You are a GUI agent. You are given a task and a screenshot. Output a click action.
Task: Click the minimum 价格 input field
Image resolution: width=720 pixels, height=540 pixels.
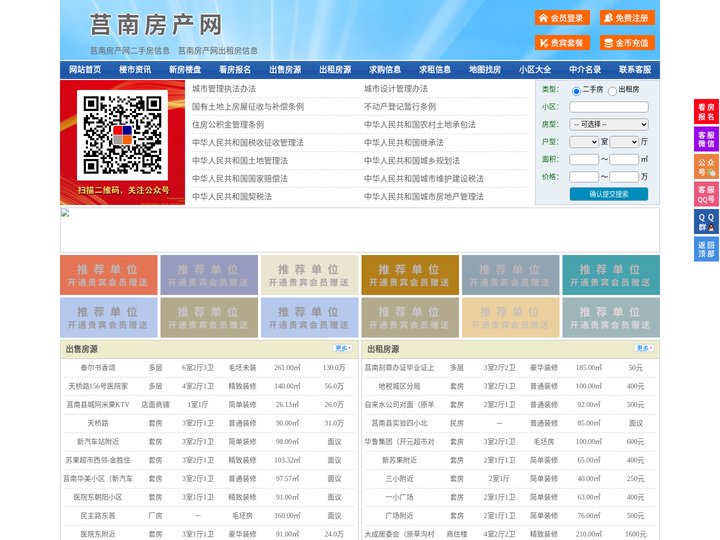coord(584,177)
